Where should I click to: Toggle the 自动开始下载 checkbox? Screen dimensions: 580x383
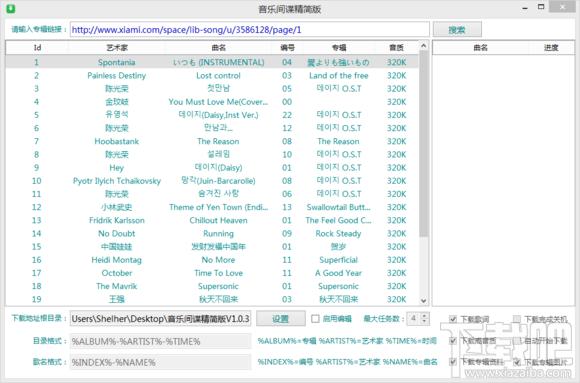coord(517,340)
